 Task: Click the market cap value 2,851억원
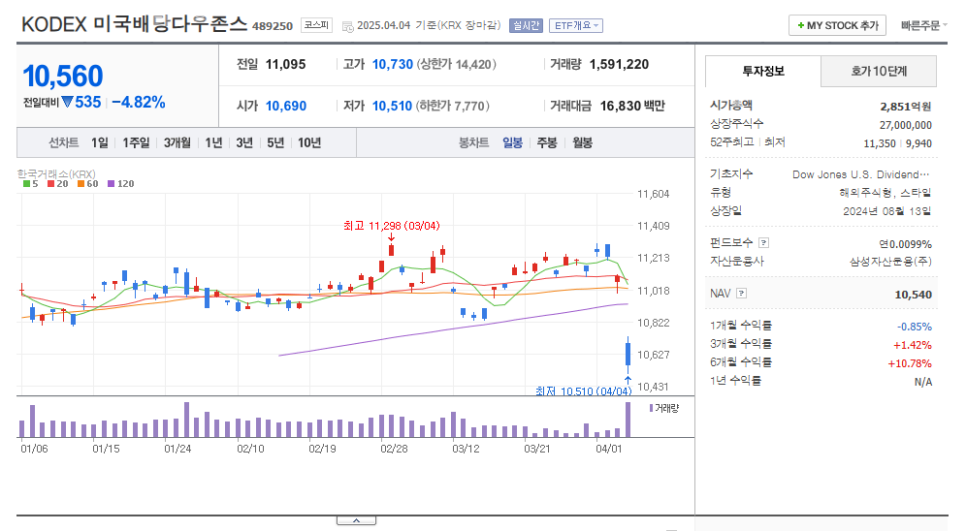[905, 107]
